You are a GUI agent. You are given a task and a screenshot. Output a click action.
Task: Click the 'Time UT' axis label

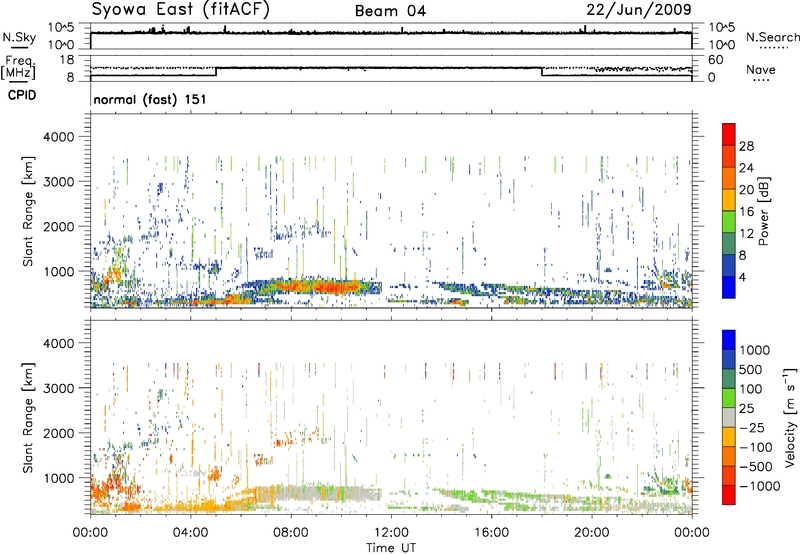pyautogui.click(x=391, y=547)
